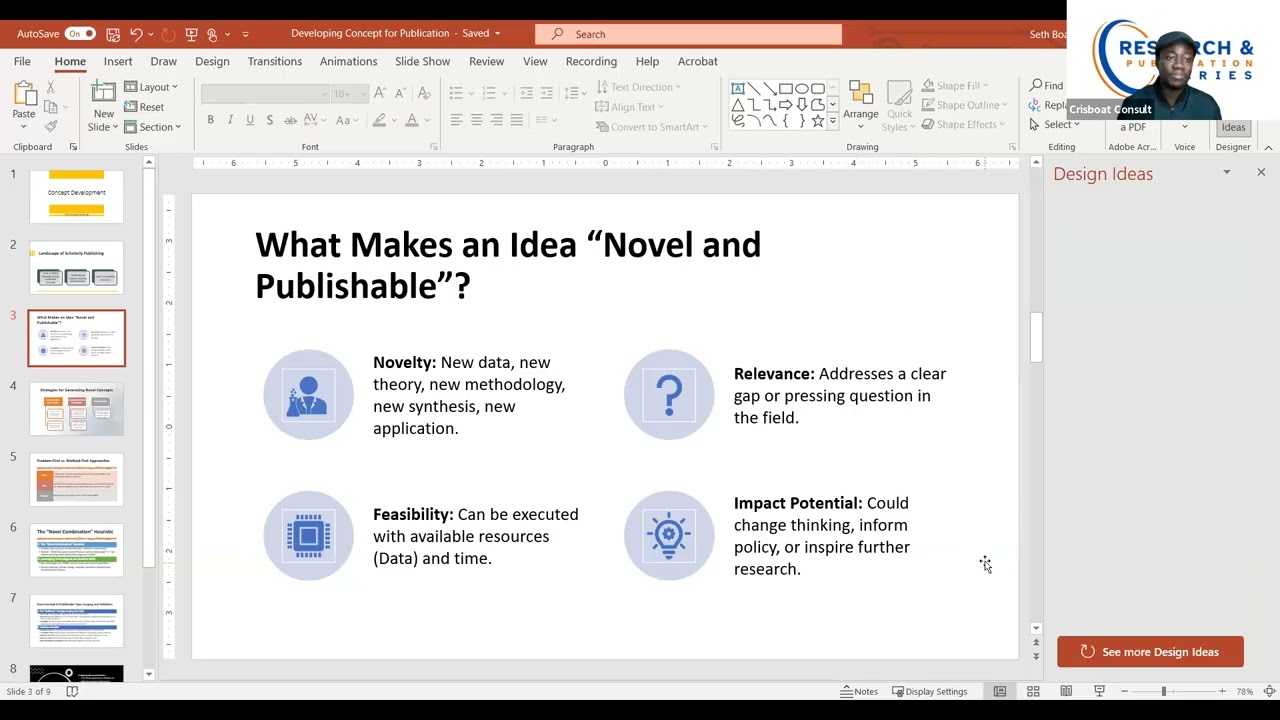Switch to Reading View
This screenshot has height=720, width=1280.
pos(1066,691)
